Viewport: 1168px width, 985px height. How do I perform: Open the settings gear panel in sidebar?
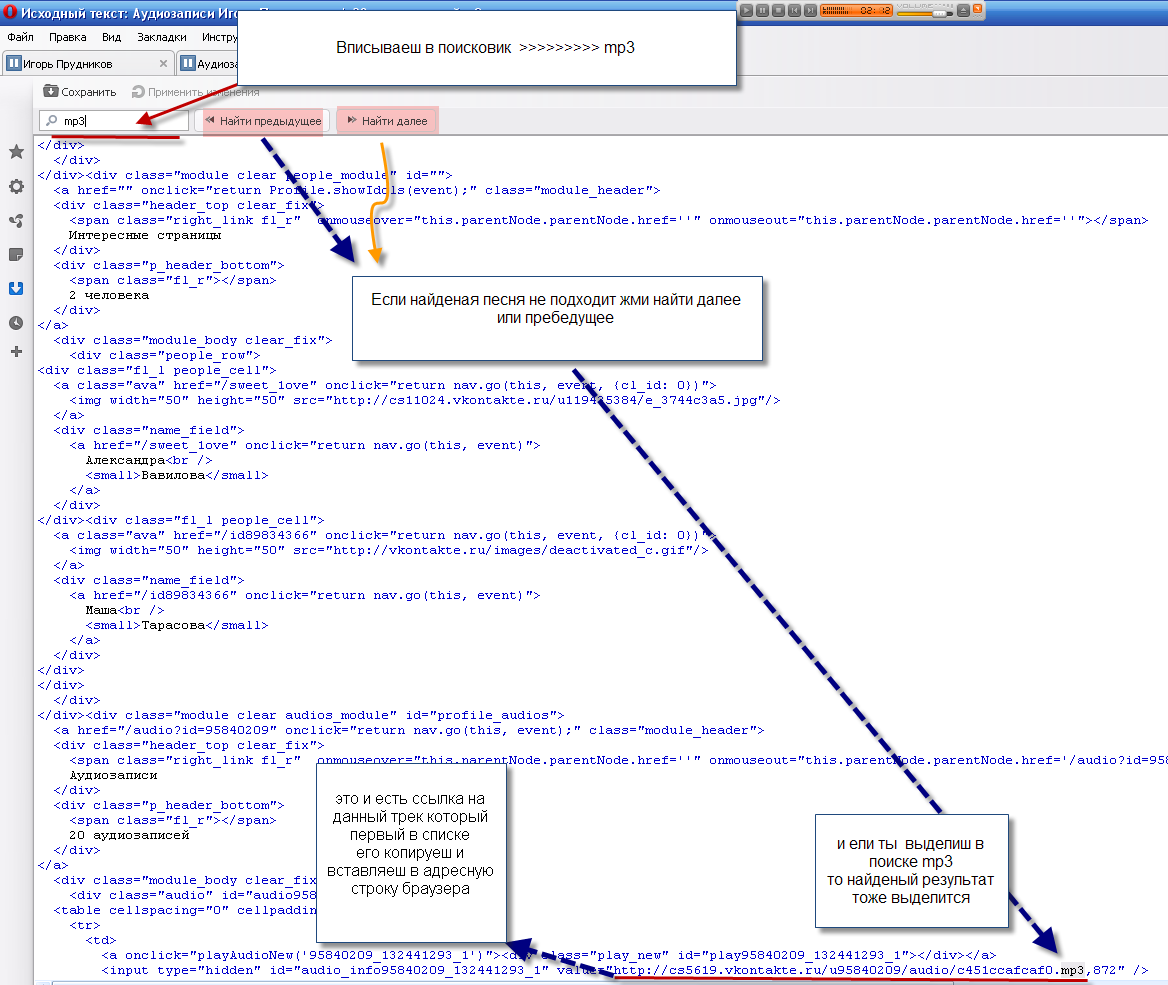pyautogui.click(x=16, y=186)
